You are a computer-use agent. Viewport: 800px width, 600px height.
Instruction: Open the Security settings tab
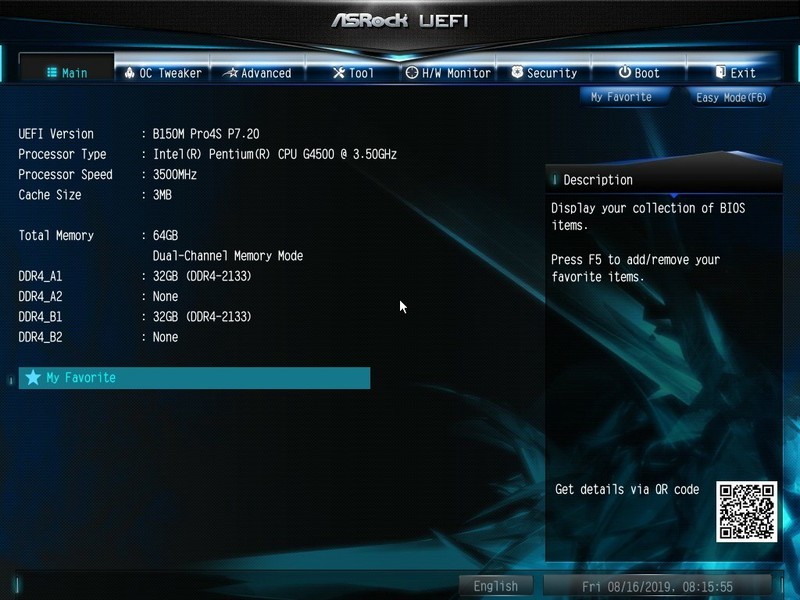(x=545, y=73)
